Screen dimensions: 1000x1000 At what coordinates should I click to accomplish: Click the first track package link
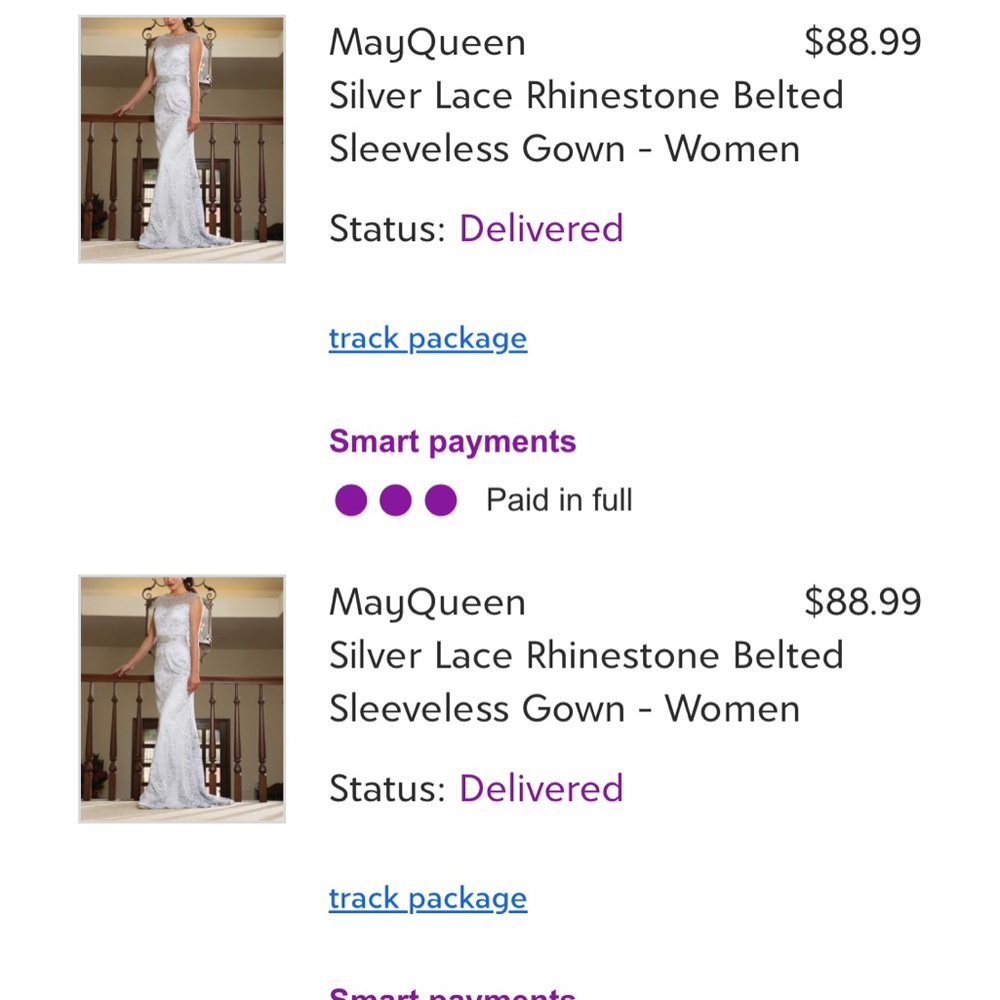428,339
